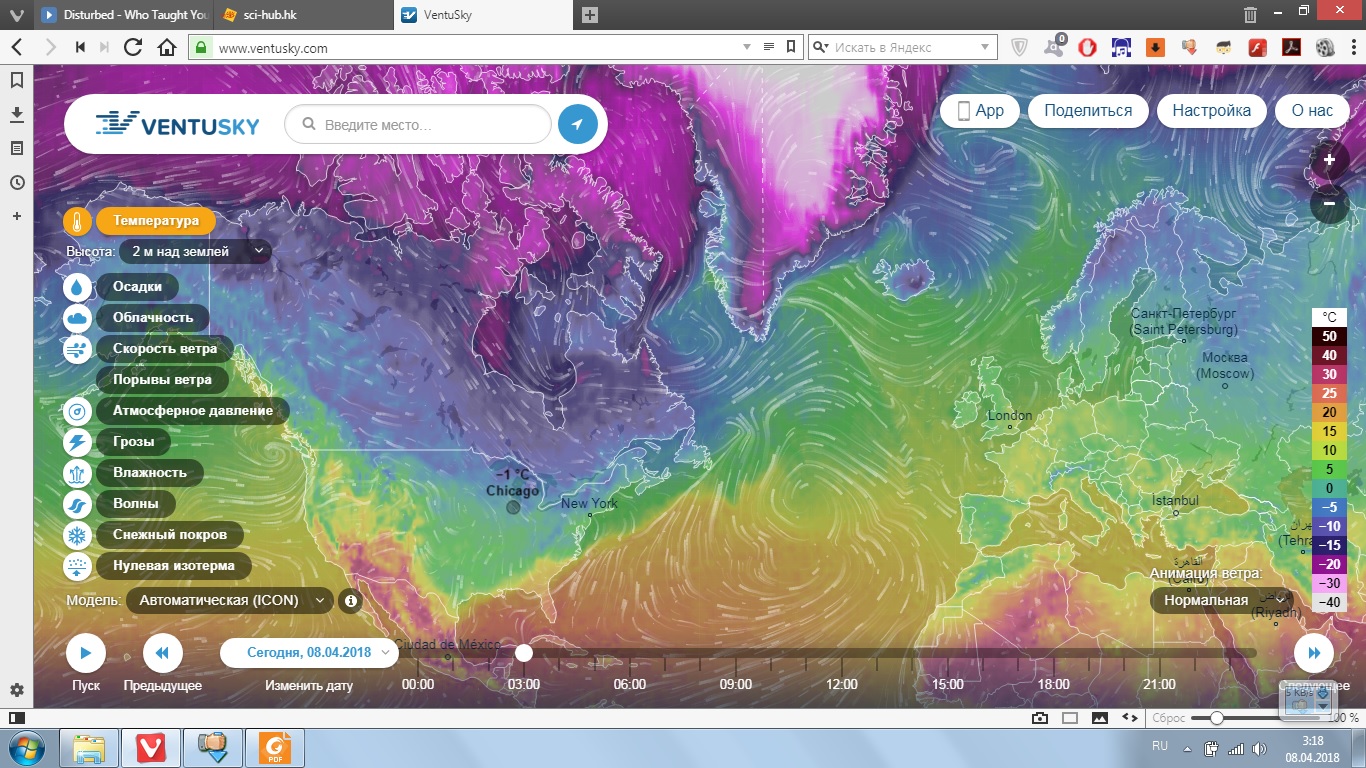The image size is (1366, 768).
Task: Select the thunderstorms lightning icon
Action: [x=77, y=442]
